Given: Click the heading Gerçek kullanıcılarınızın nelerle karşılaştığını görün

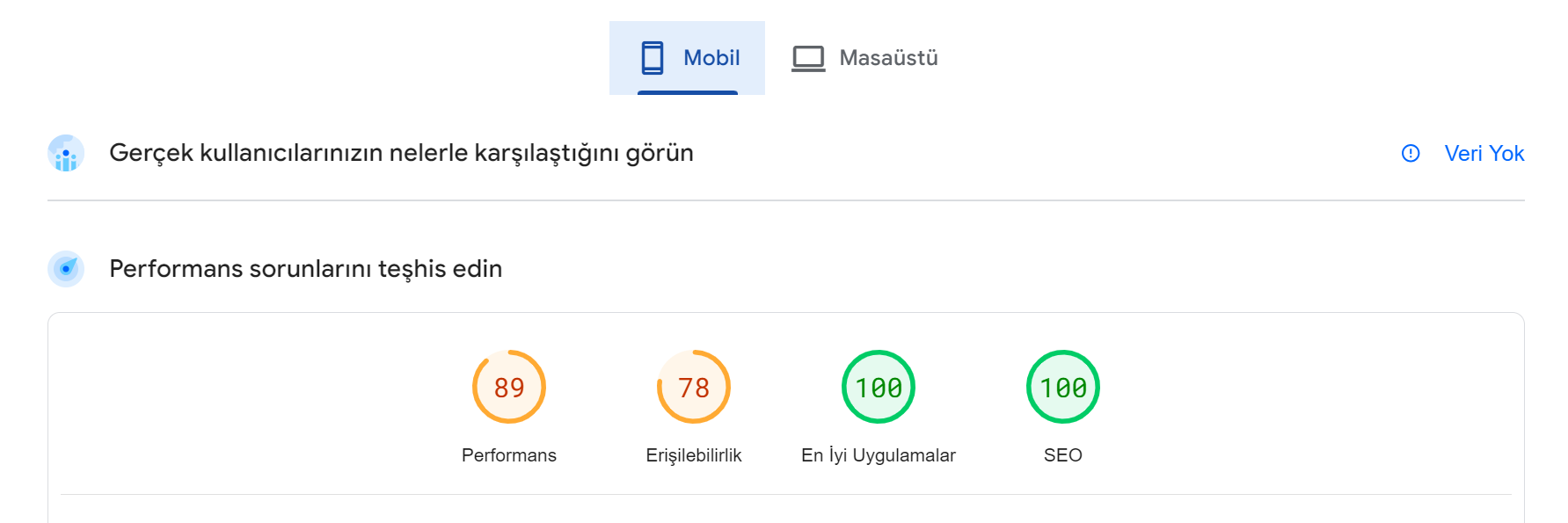Looking at the screenshot, I should 401,154.
